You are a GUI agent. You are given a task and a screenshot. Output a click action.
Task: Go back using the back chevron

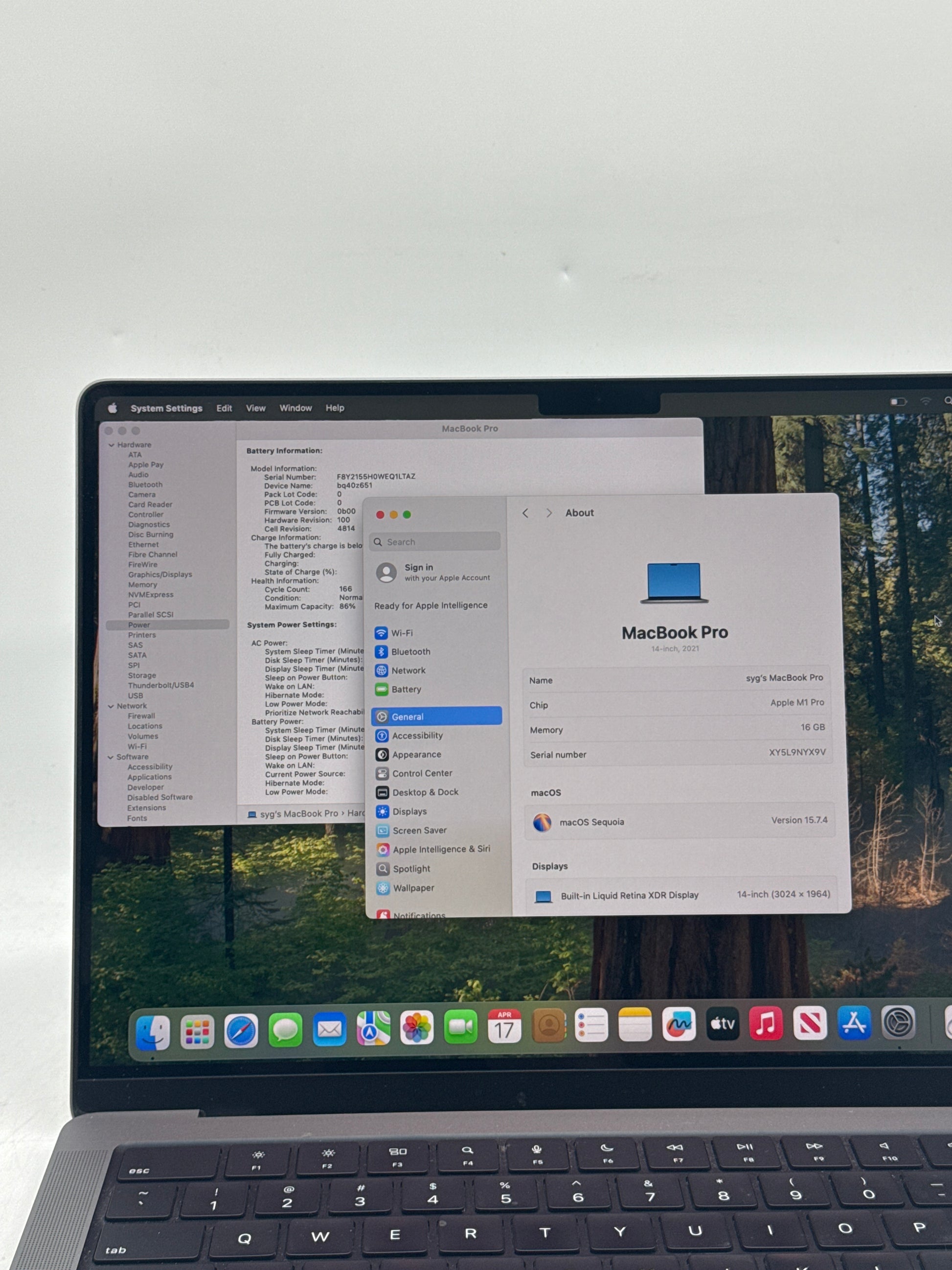click(x=525, y=513)
